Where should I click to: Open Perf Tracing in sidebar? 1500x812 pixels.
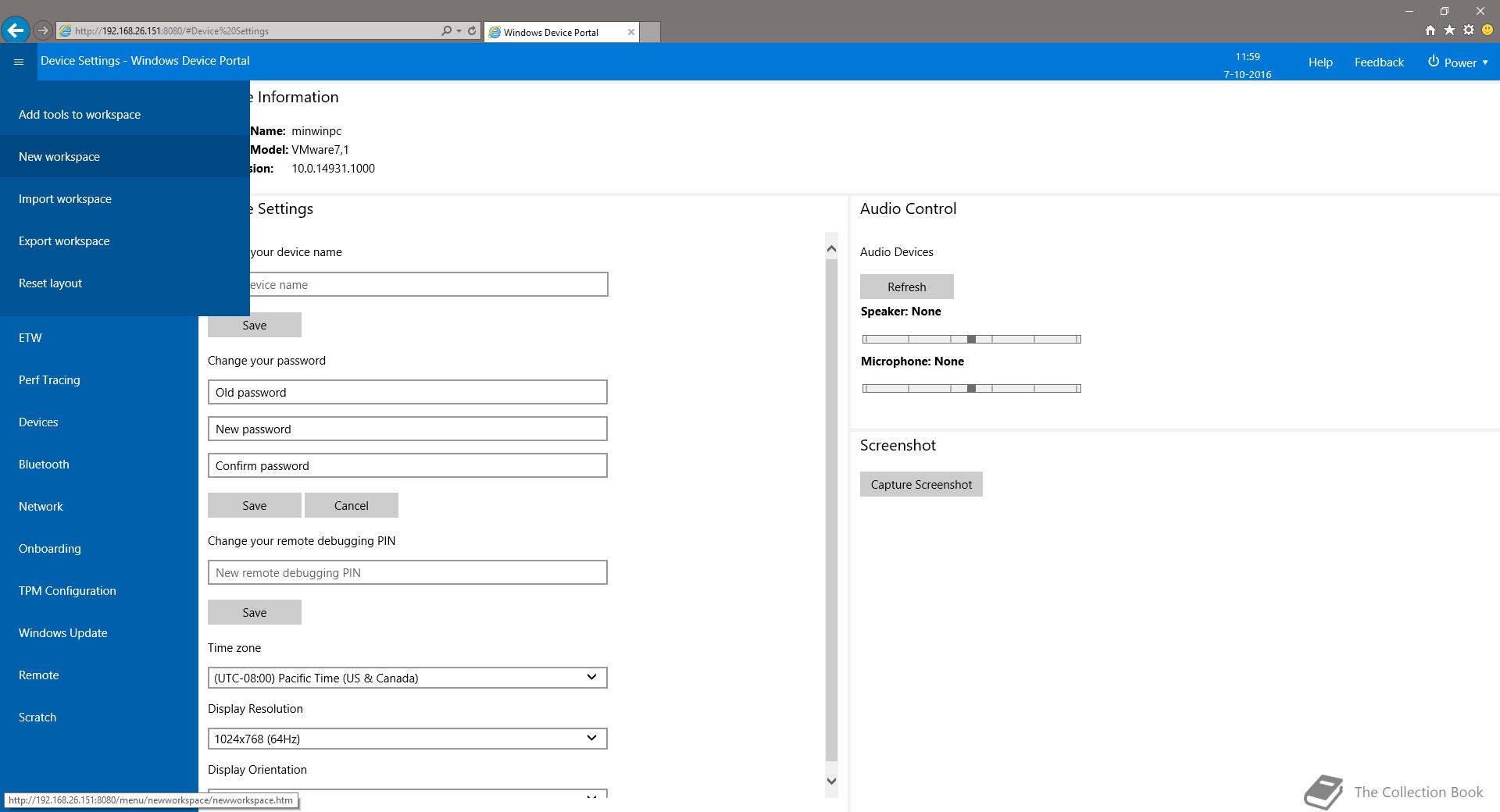pos(99,380)
